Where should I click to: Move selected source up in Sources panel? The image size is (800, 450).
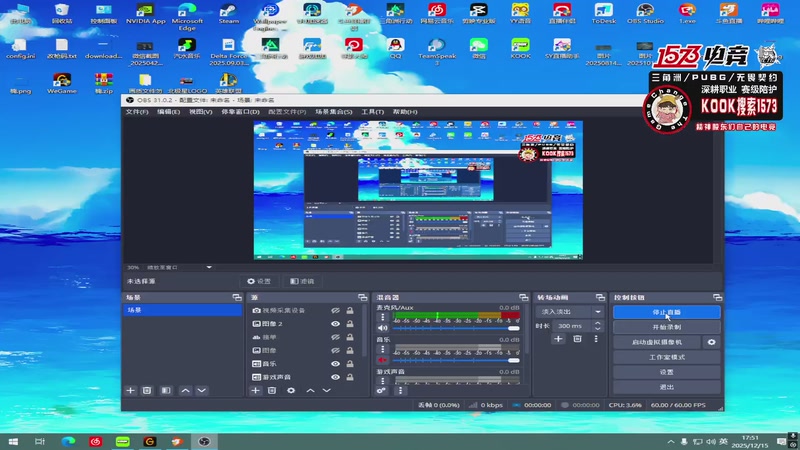point(310,390)
